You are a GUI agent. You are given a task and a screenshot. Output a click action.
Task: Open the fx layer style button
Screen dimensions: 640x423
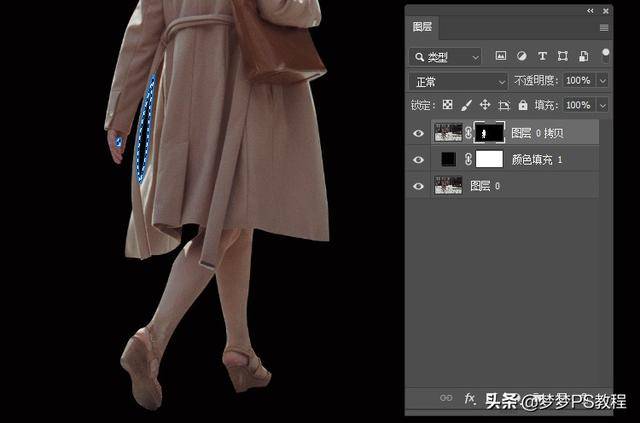click(x=470, y=399)
